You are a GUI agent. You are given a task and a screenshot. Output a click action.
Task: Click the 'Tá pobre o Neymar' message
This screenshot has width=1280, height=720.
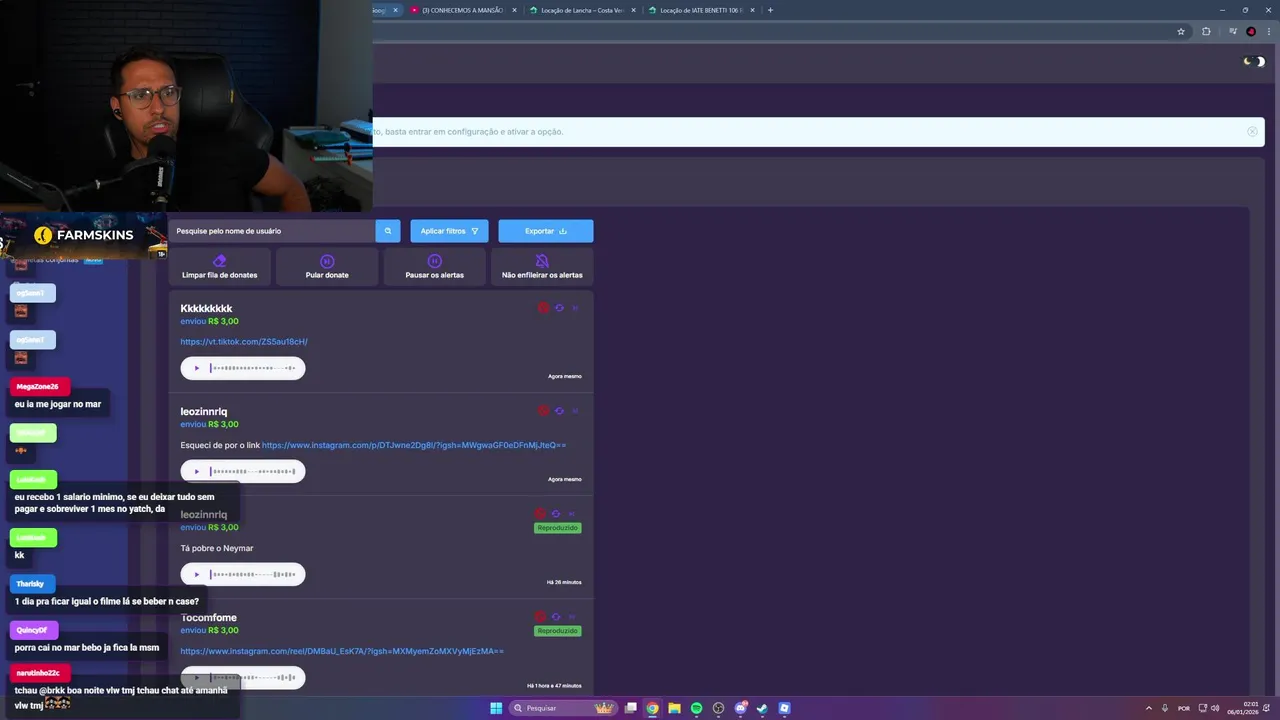point(217,548)
